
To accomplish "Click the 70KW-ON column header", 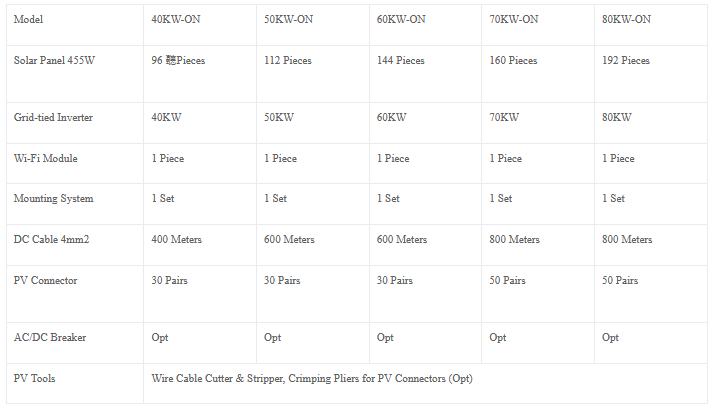I will tap(514, 20).
